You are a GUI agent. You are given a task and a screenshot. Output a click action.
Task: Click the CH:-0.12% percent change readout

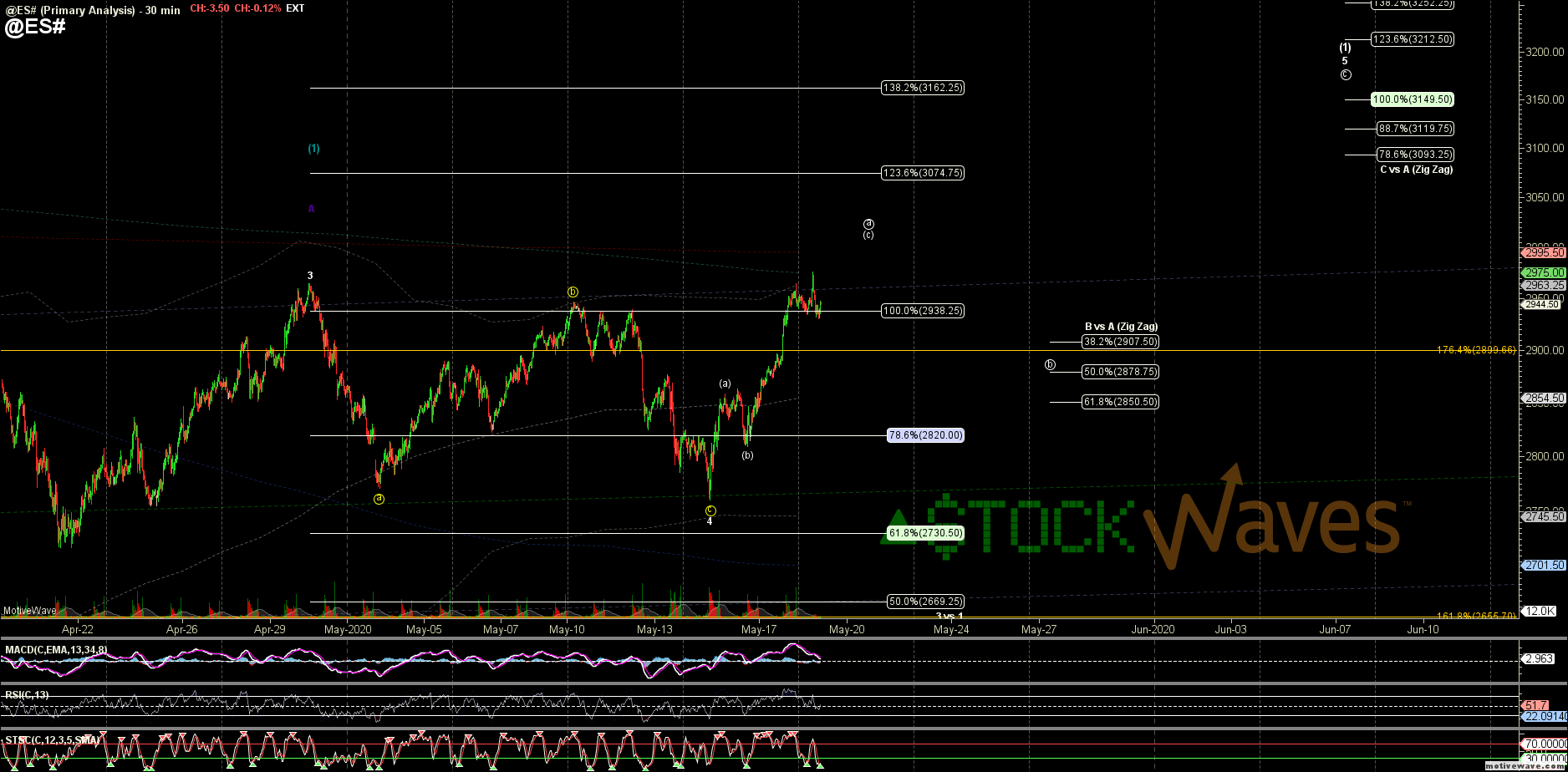click(x=257, y=8)
